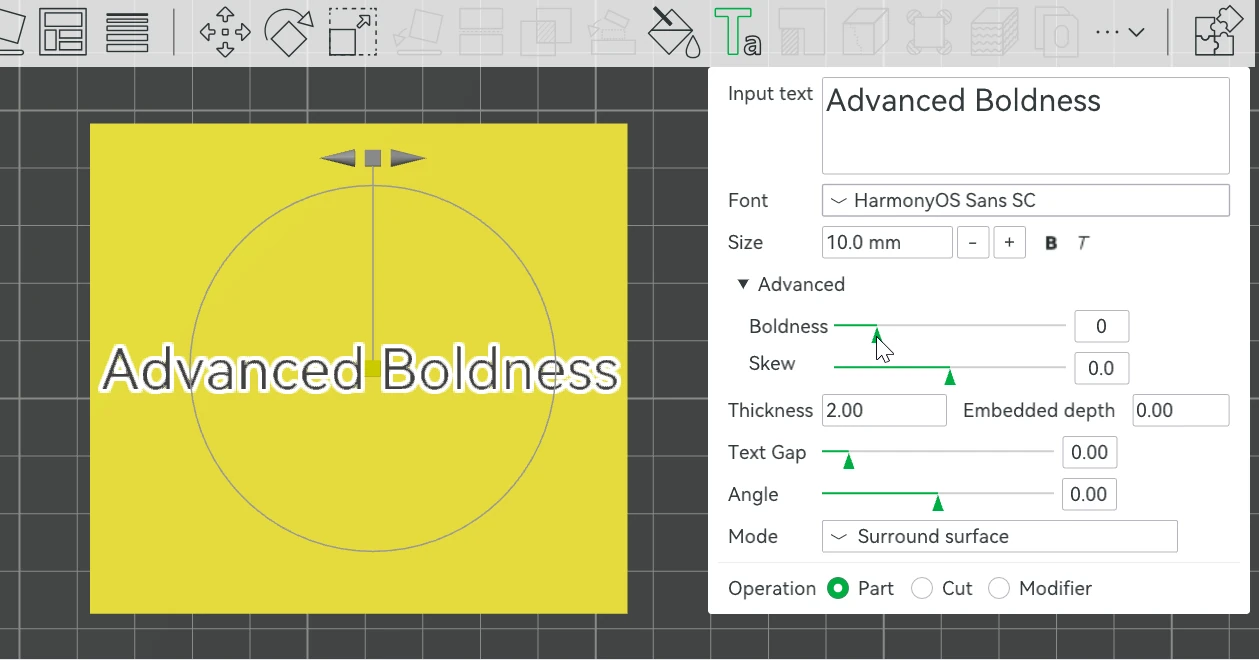The height and width of the screenshot is (660, 1259).
Task: Click the Boldness slider handle
Action: click(877, 334)
